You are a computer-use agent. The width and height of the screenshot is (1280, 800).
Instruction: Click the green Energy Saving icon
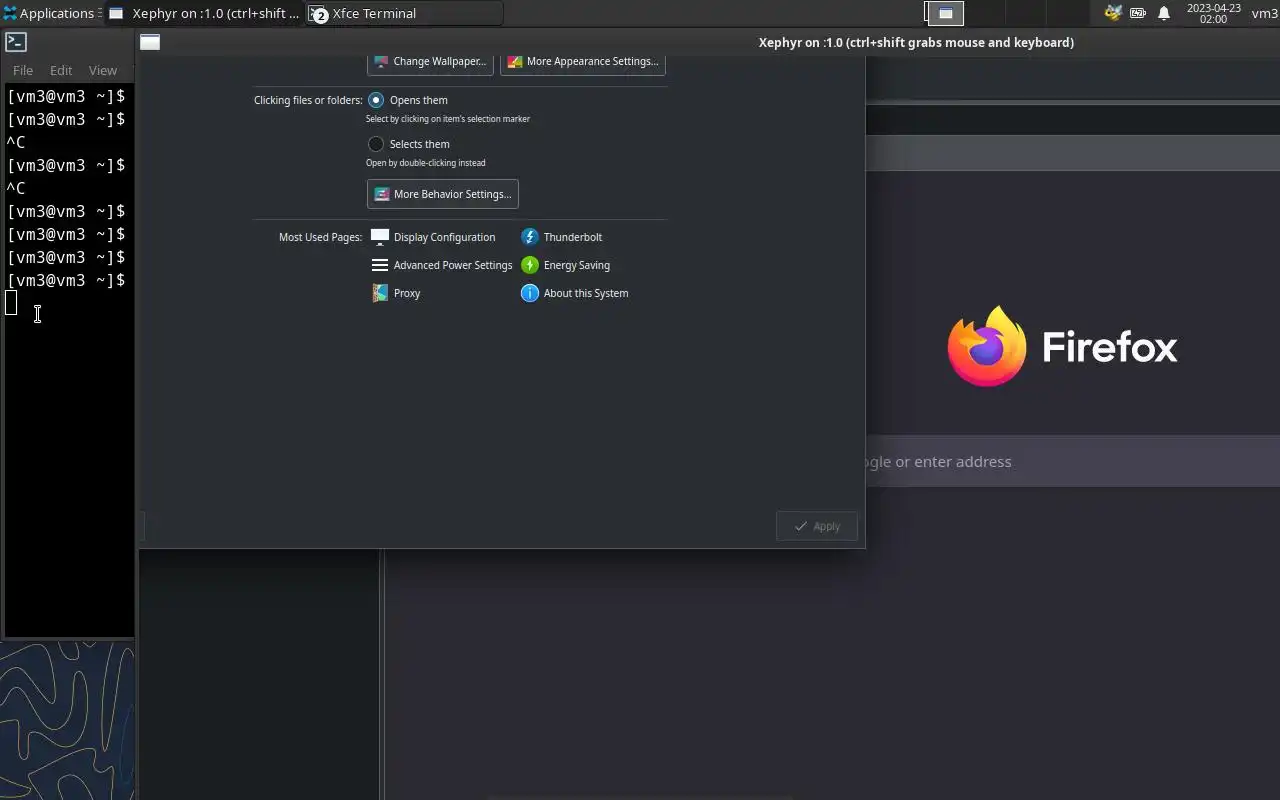click(x=530, y=265)
